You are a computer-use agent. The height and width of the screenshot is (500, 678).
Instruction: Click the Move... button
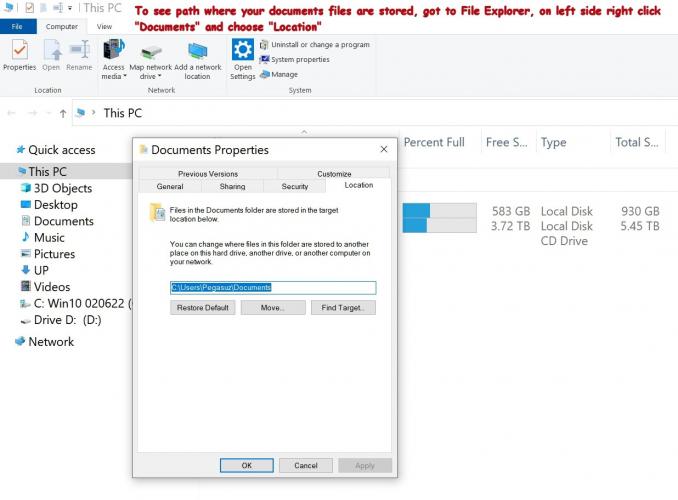point(273,308)
